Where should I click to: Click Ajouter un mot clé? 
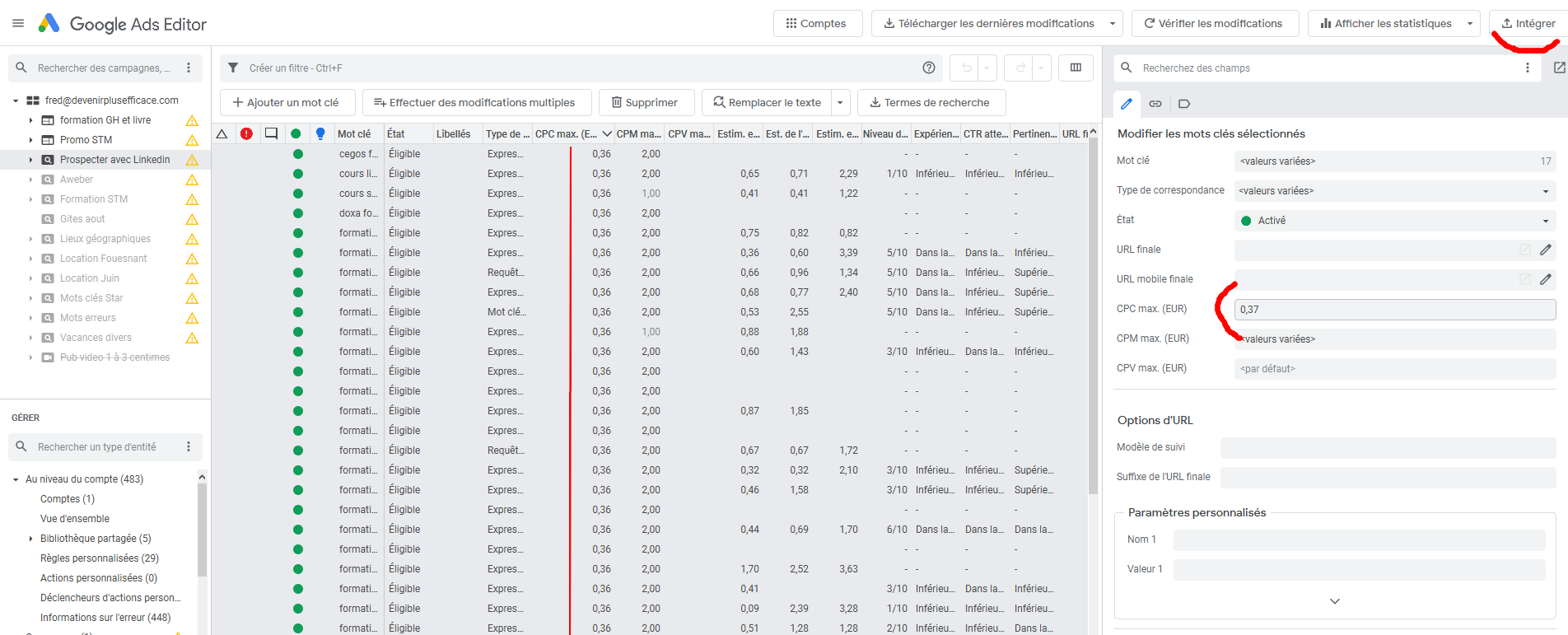(287, 102)
